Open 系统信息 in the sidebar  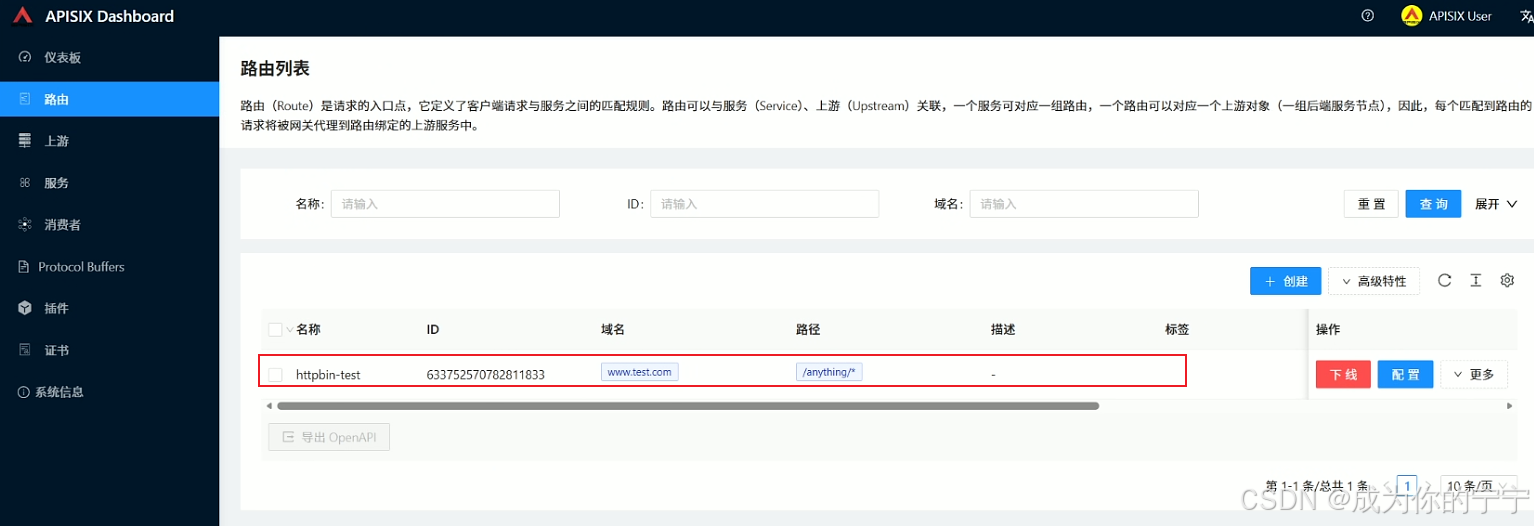tap(109, 392)
